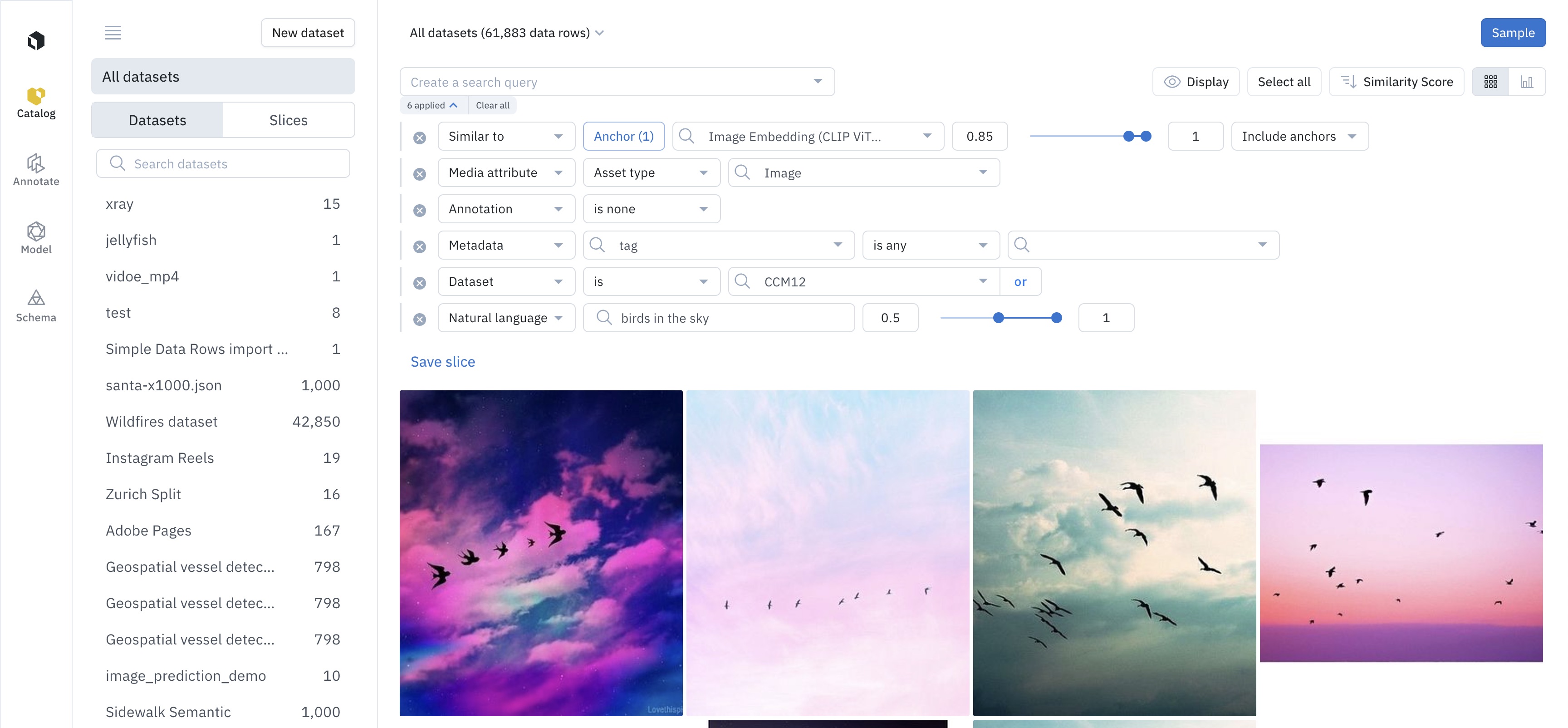The height and width of the screenshot is (728, 1568).
Task: Switch to grid gallery view
Action: [1490, 82]
